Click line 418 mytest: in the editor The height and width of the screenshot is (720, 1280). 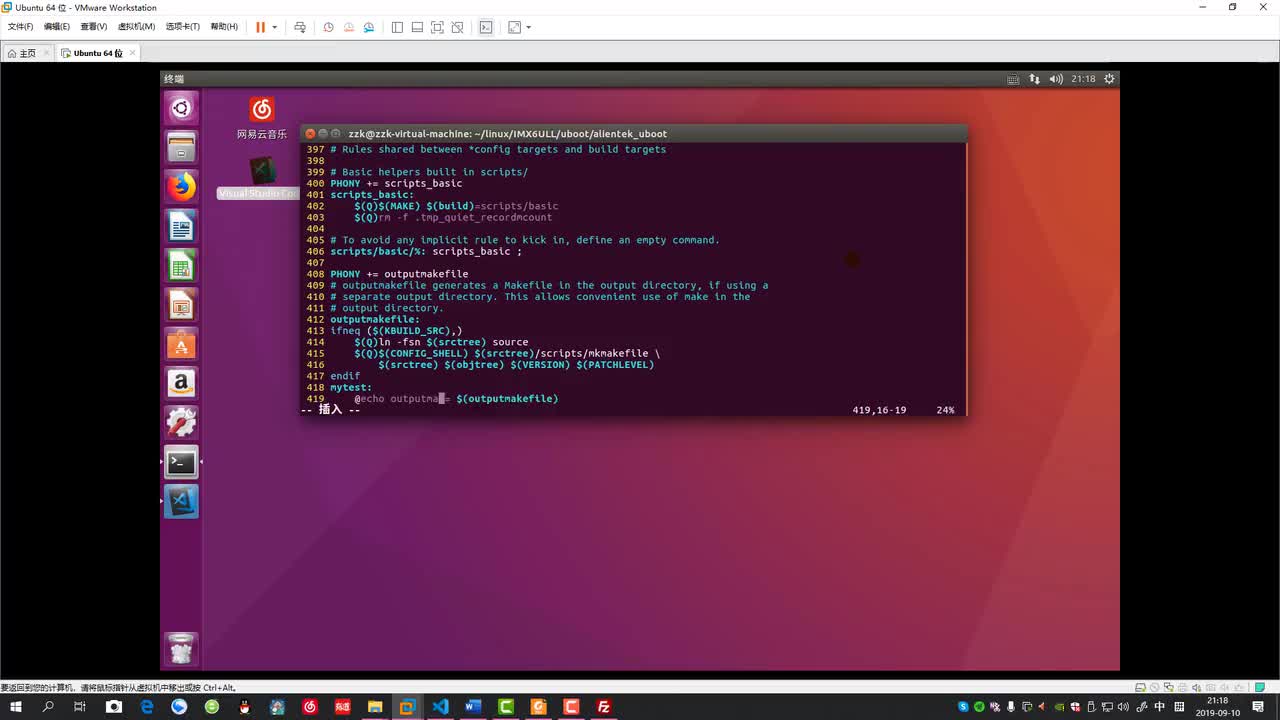coord(351,387)
